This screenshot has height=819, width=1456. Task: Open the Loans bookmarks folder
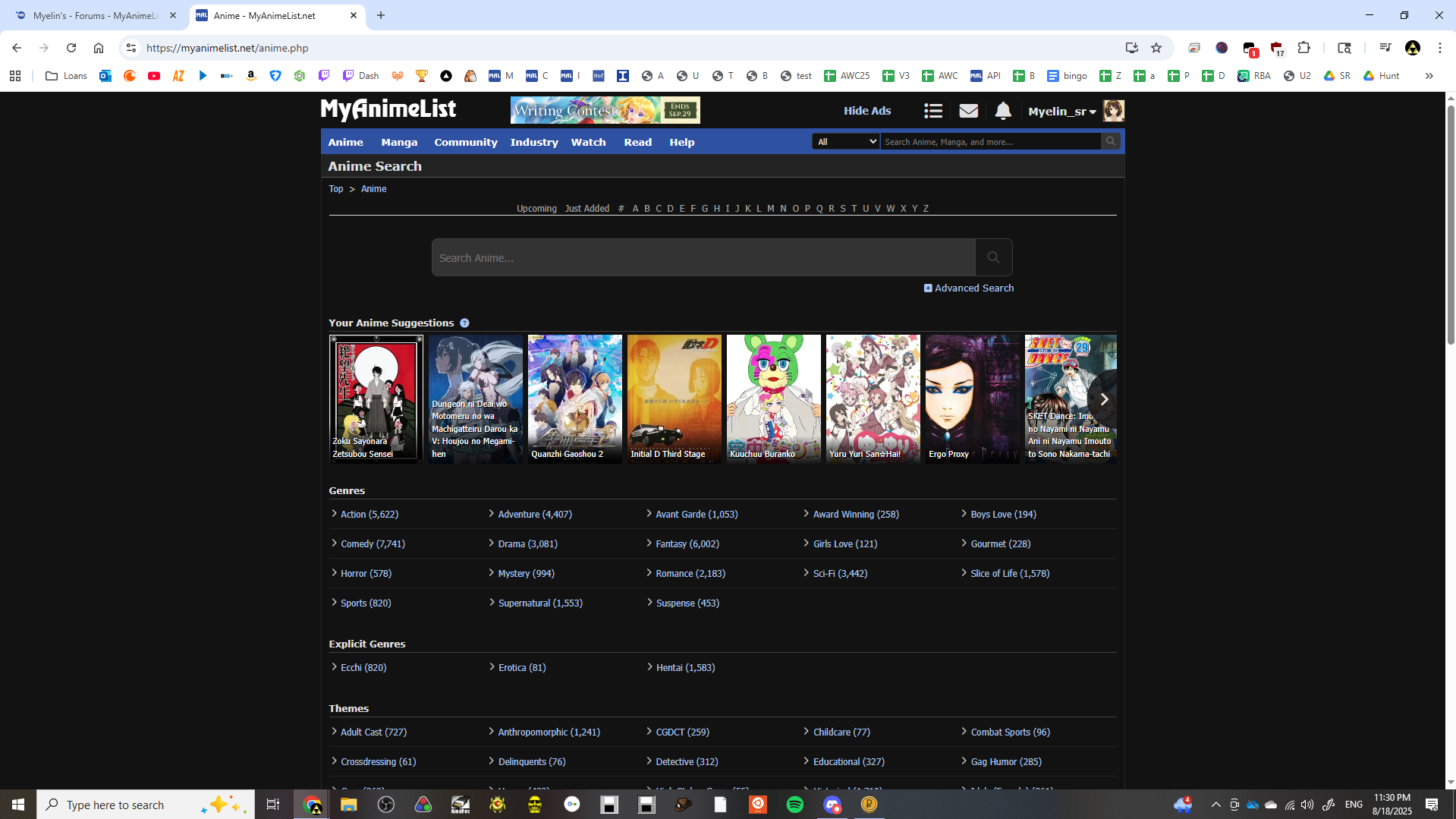66,76
